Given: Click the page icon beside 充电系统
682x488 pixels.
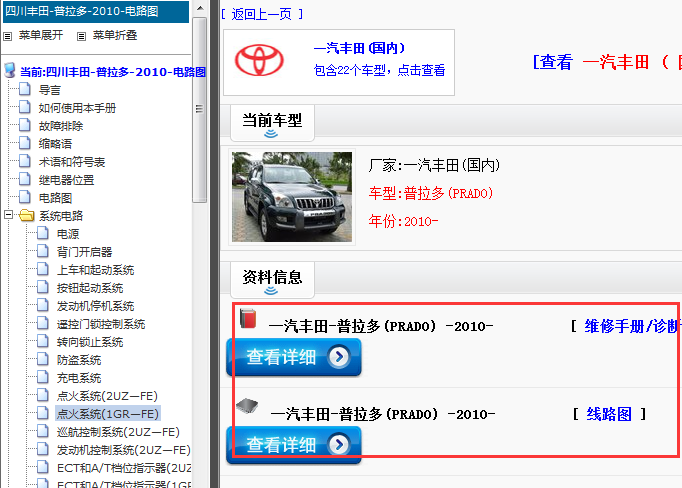Looking at the screenshot, I should (x=43, y=378).
